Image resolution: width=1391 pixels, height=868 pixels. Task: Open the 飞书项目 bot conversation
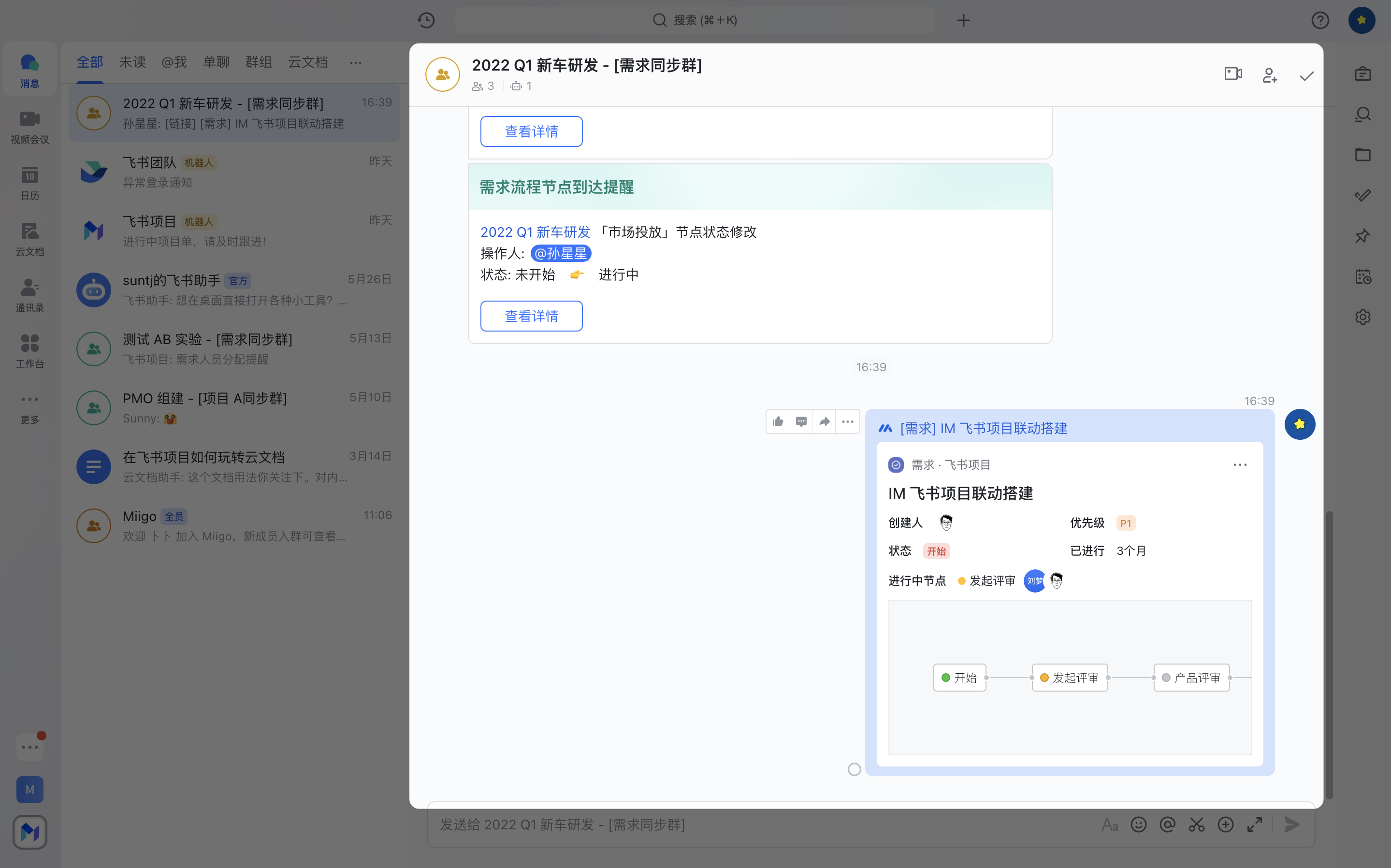[x=234, y=231]
